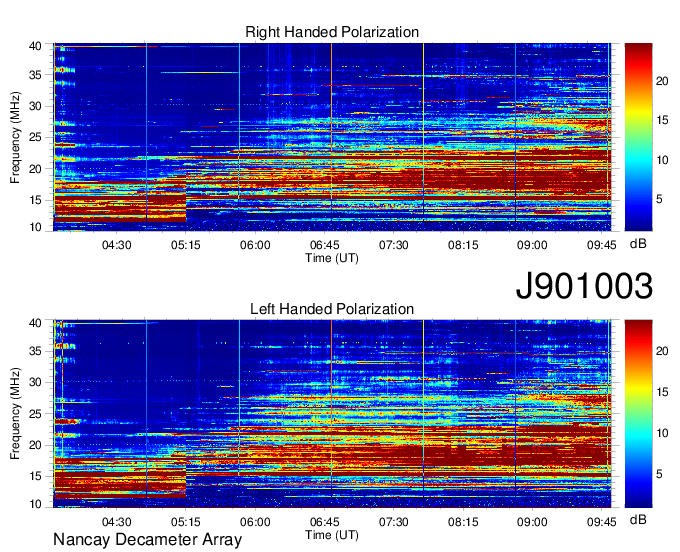680x552 pixels.
Task: Click the '20' value on bottom colorbar scale
Action: click(662, 351)
